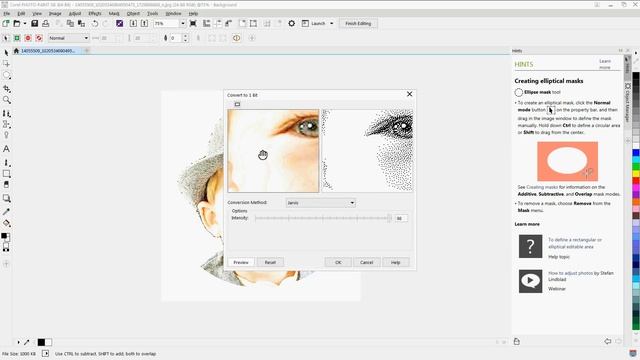This screenshot has height=360, width=640.
Task: Open the Object menu
Action: tap(133, 13)
